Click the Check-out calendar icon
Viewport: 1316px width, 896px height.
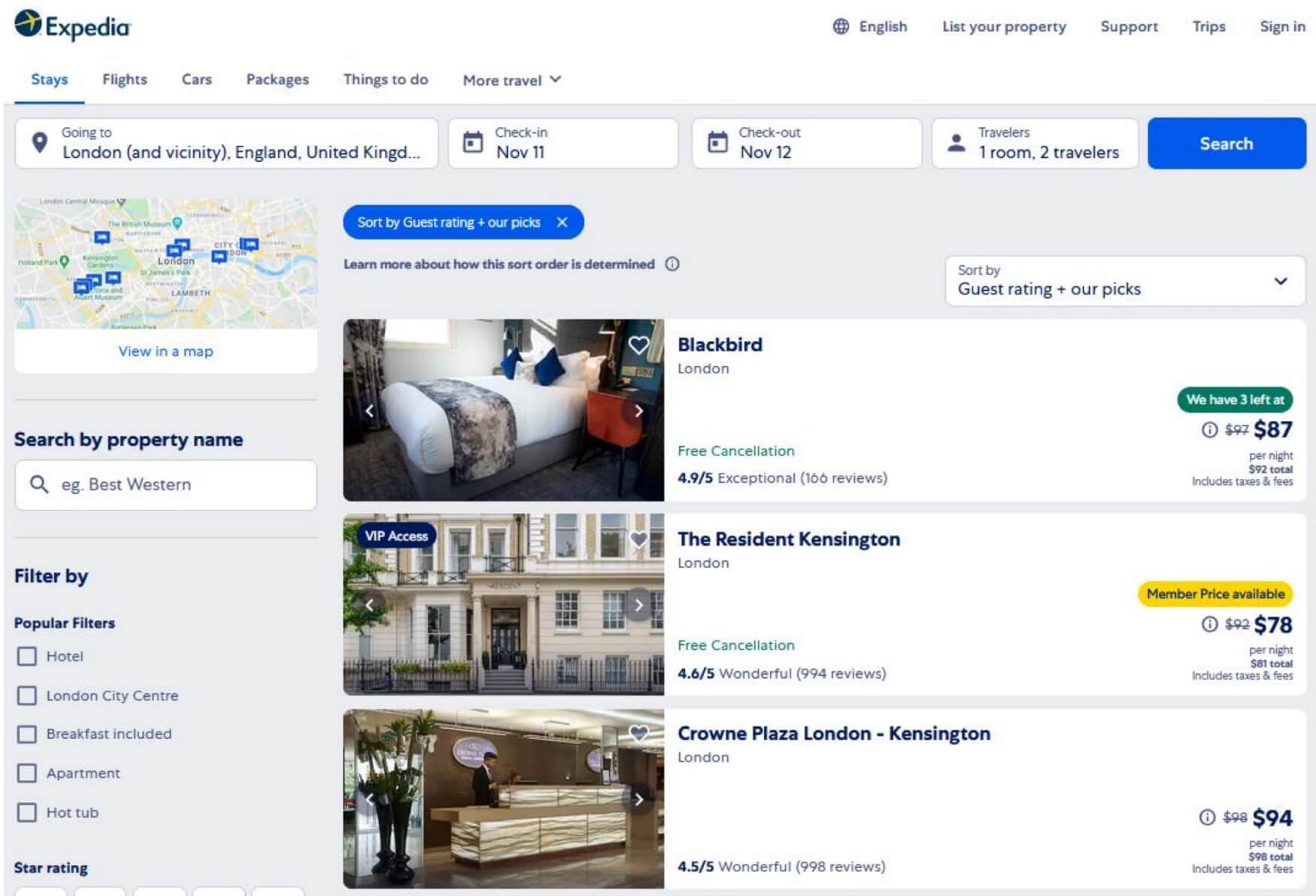coord(717,142)
